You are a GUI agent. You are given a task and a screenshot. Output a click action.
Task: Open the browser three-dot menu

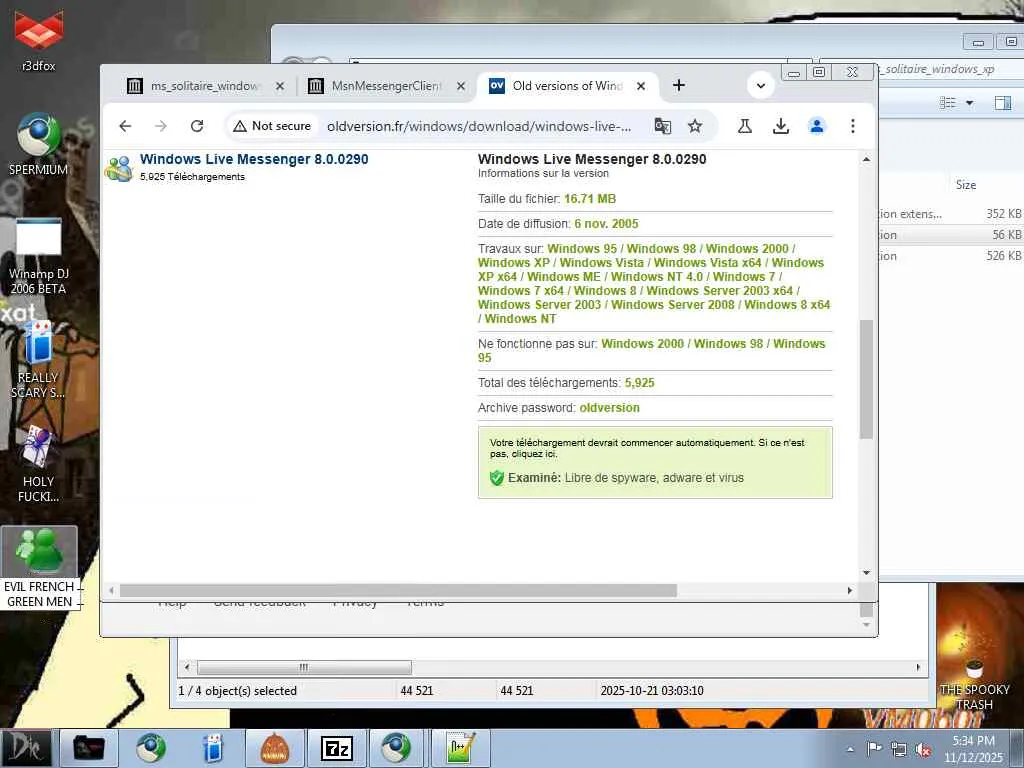(852, 126)
